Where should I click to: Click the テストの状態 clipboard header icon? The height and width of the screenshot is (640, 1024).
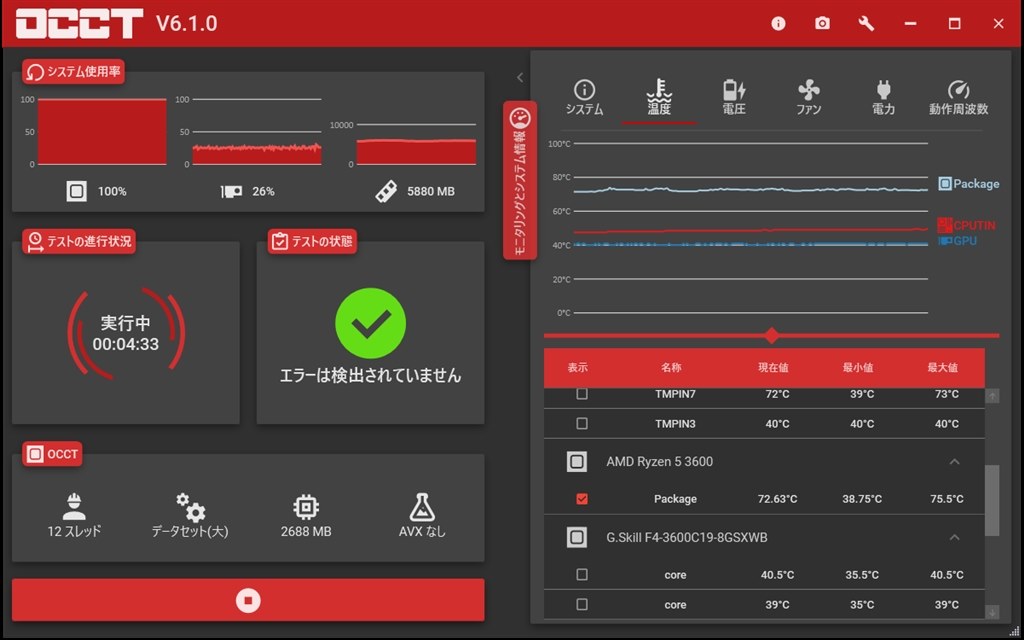tap(280, 242)
